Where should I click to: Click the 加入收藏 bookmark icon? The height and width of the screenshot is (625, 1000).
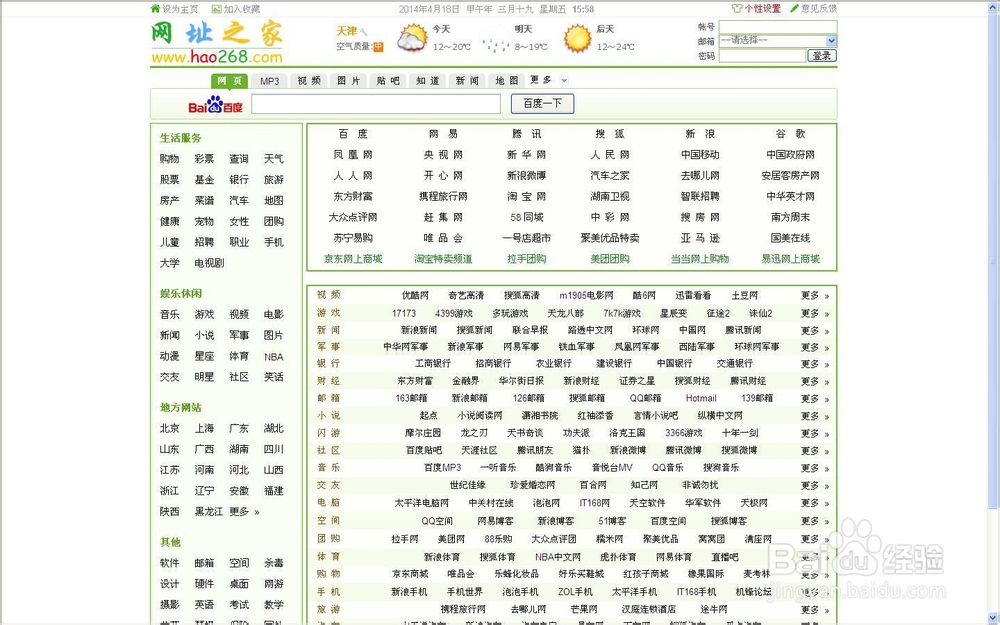pos(216,9)
